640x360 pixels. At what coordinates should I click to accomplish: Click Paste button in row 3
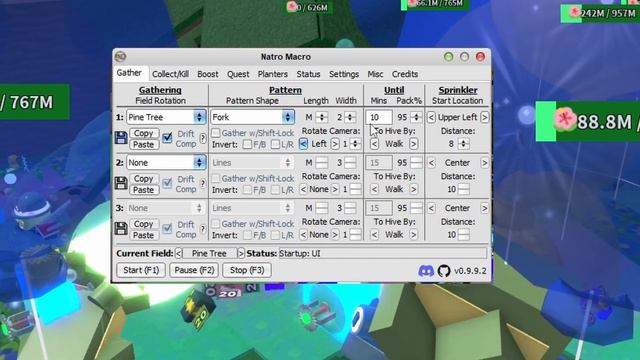144,235
